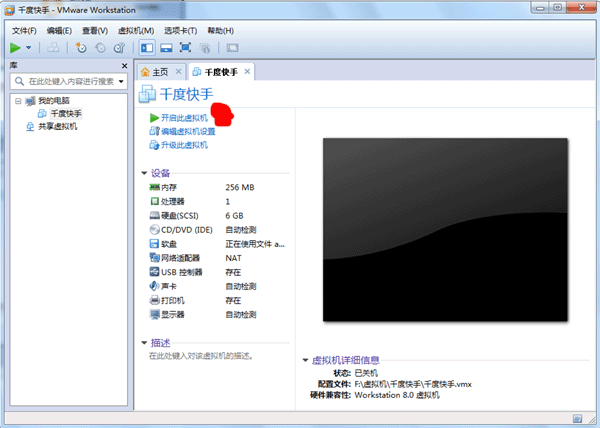Click the Unity mode toolbar icon
Screen dimensions: 600x428
(203, 47)
